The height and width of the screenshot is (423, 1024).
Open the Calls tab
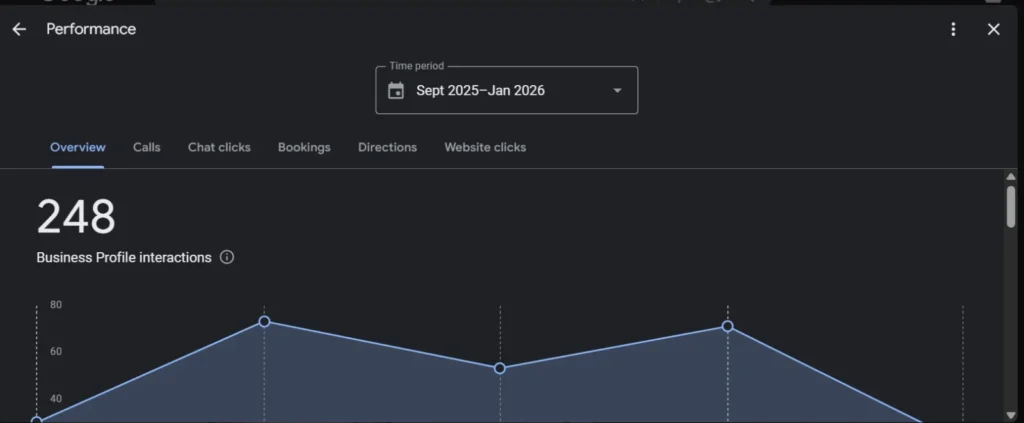(147, 147)
